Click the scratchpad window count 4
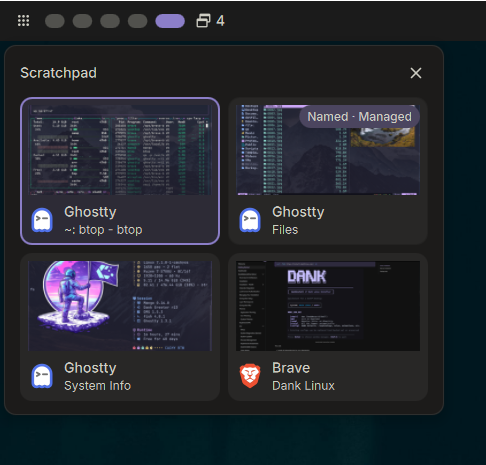Image resolution: width=486 pixels, height=465 pixels. tap(220, 21)
